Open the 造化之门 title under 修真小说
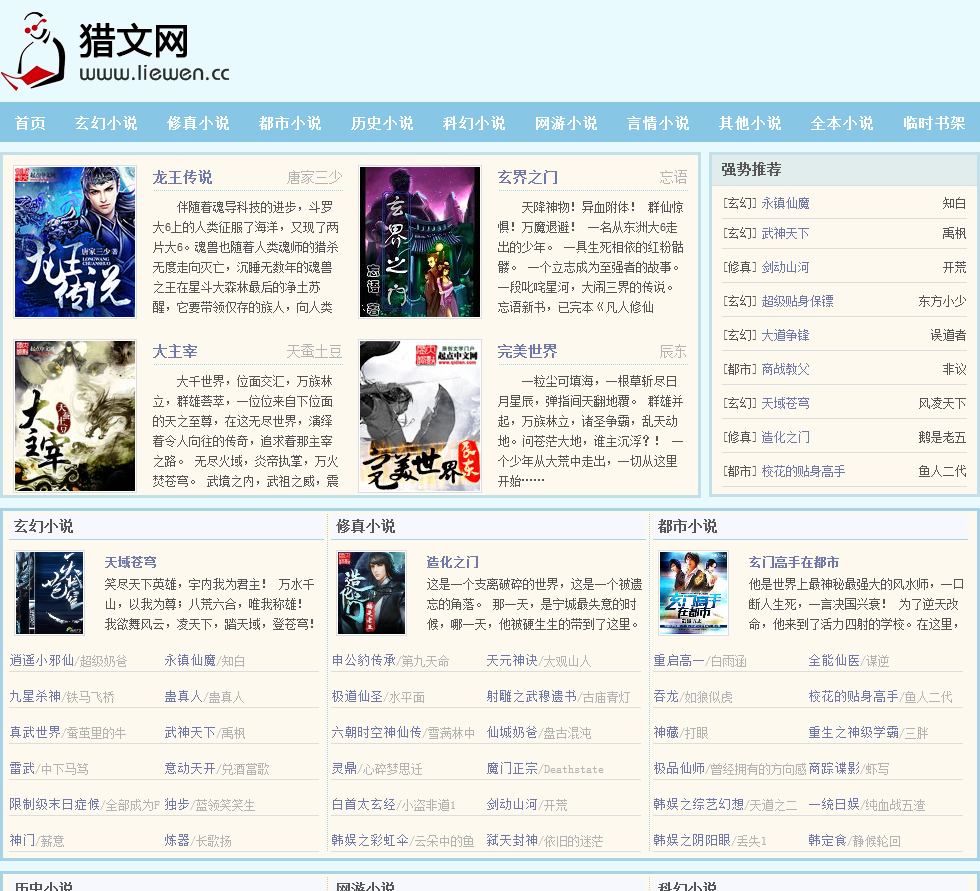Screen dimensions: 980x891 [x=452, y=562]
